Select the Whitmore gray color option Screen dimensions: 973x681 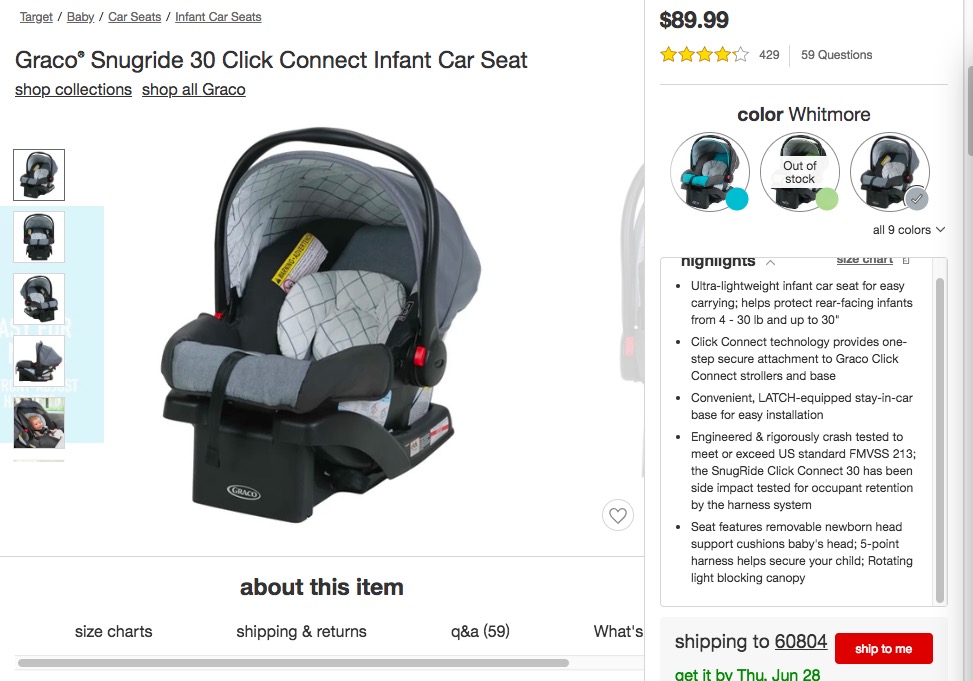[x=890, y=172]
